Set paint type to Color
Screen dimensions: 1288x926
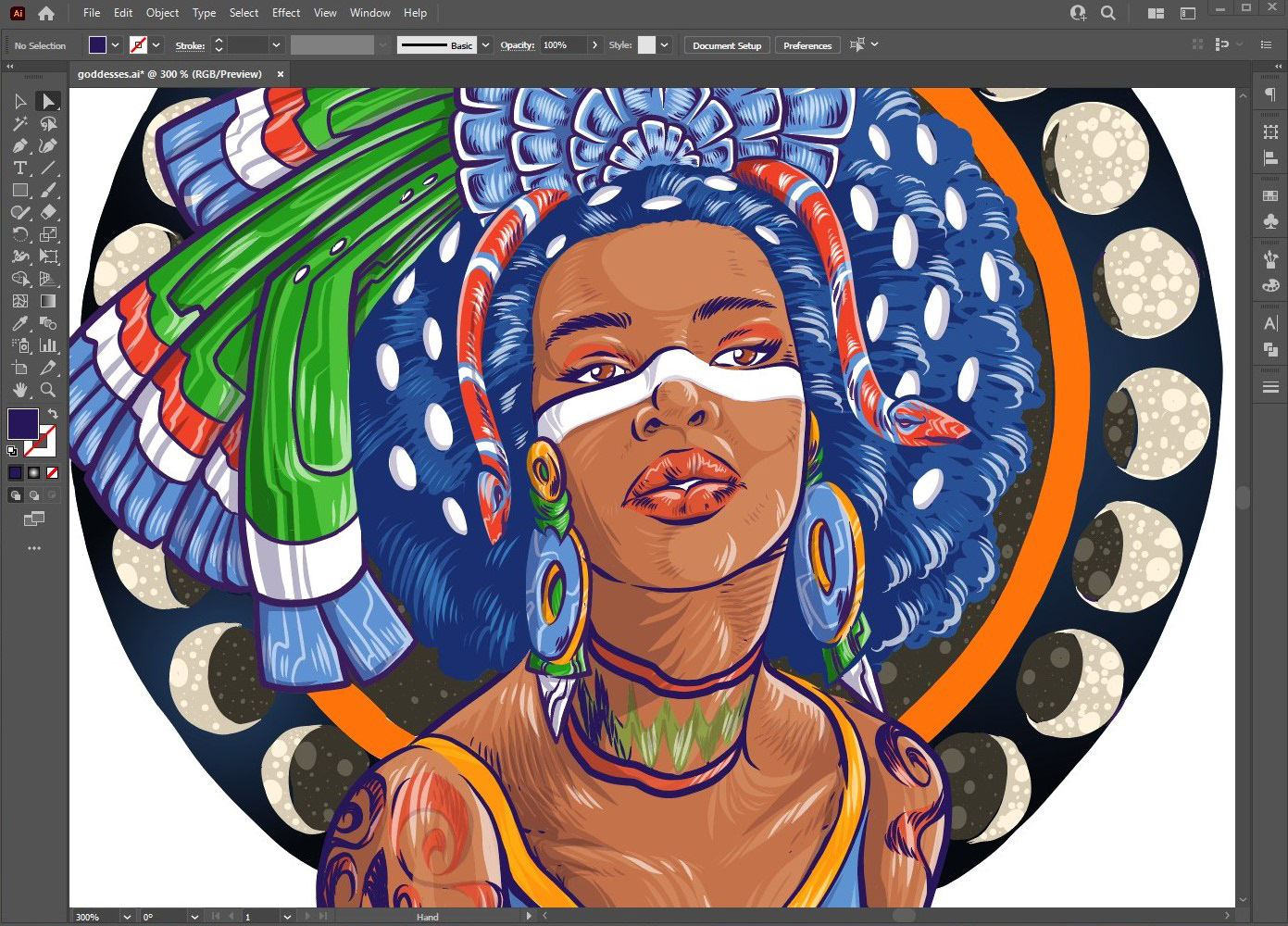(x=16, y=472)
